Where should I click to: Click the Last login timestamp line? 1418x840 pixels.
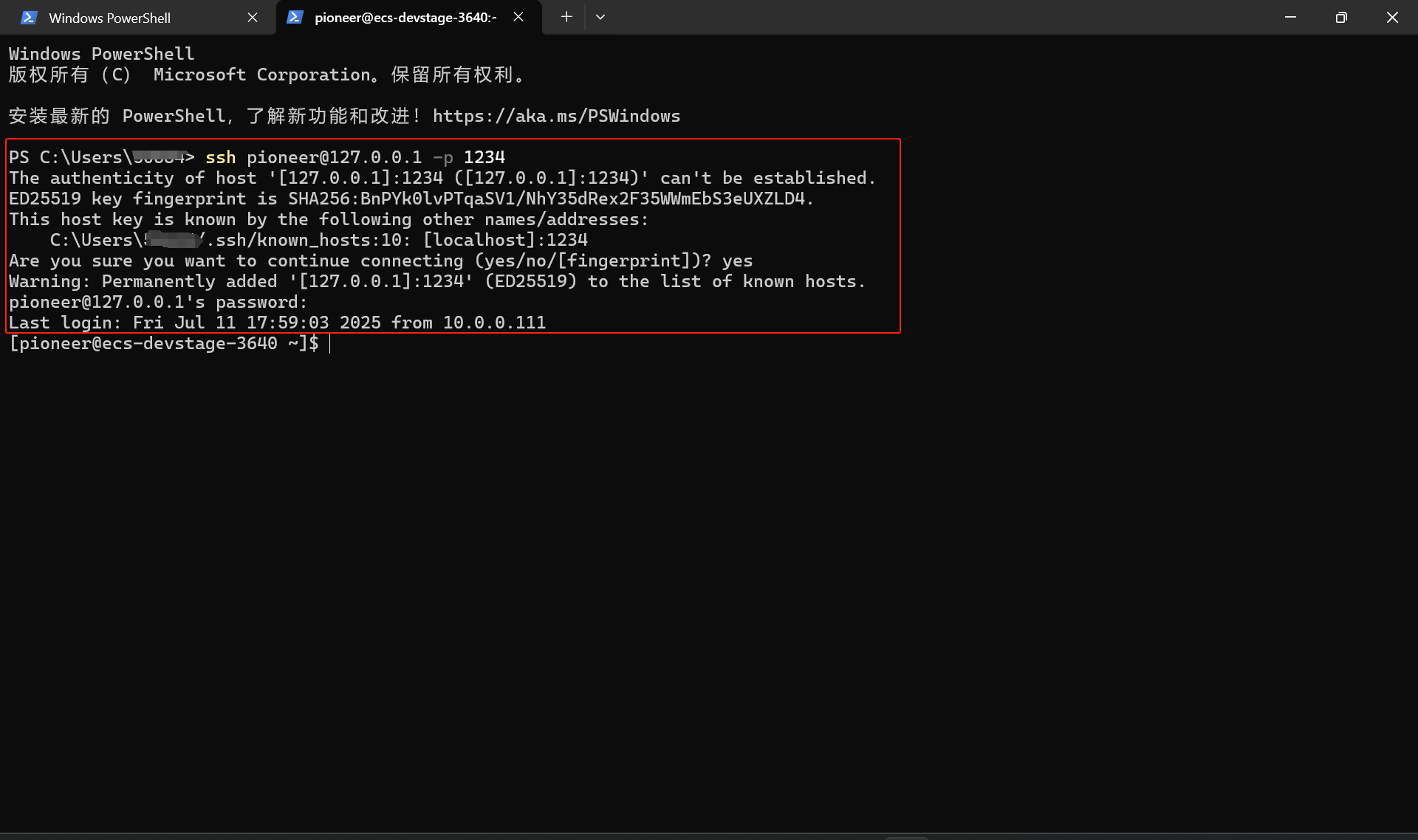pos(277,323)
